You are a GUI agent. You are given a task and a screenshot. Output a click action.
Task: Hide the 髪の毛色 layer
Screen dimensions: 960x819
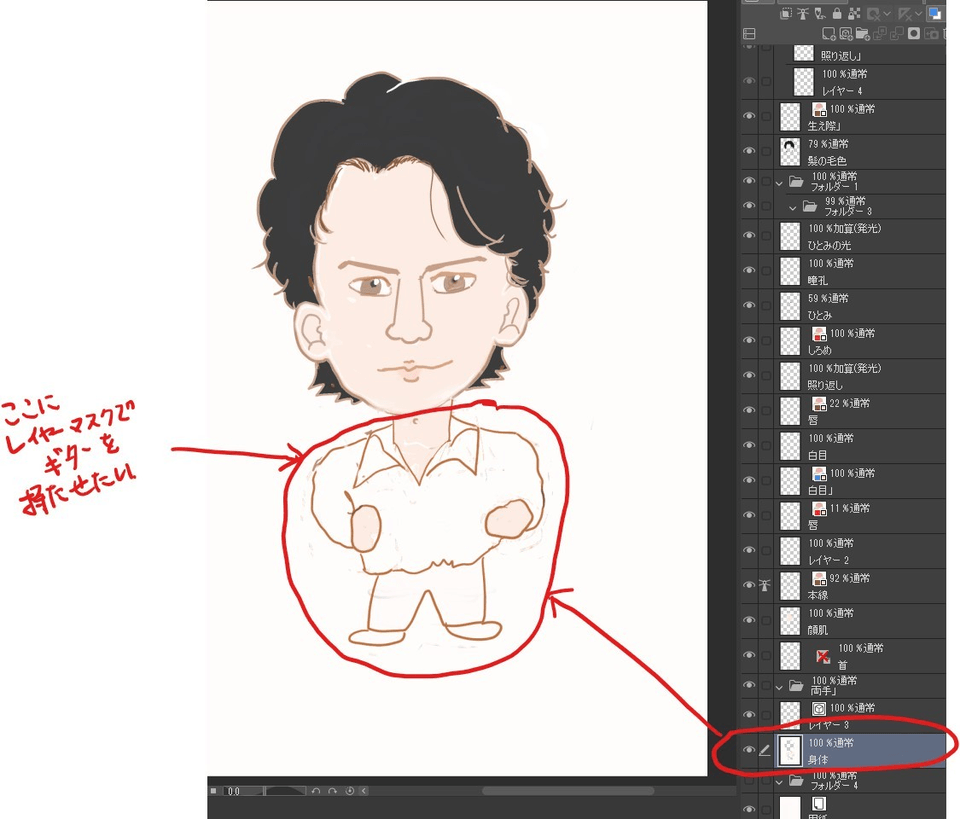[749, 152]
